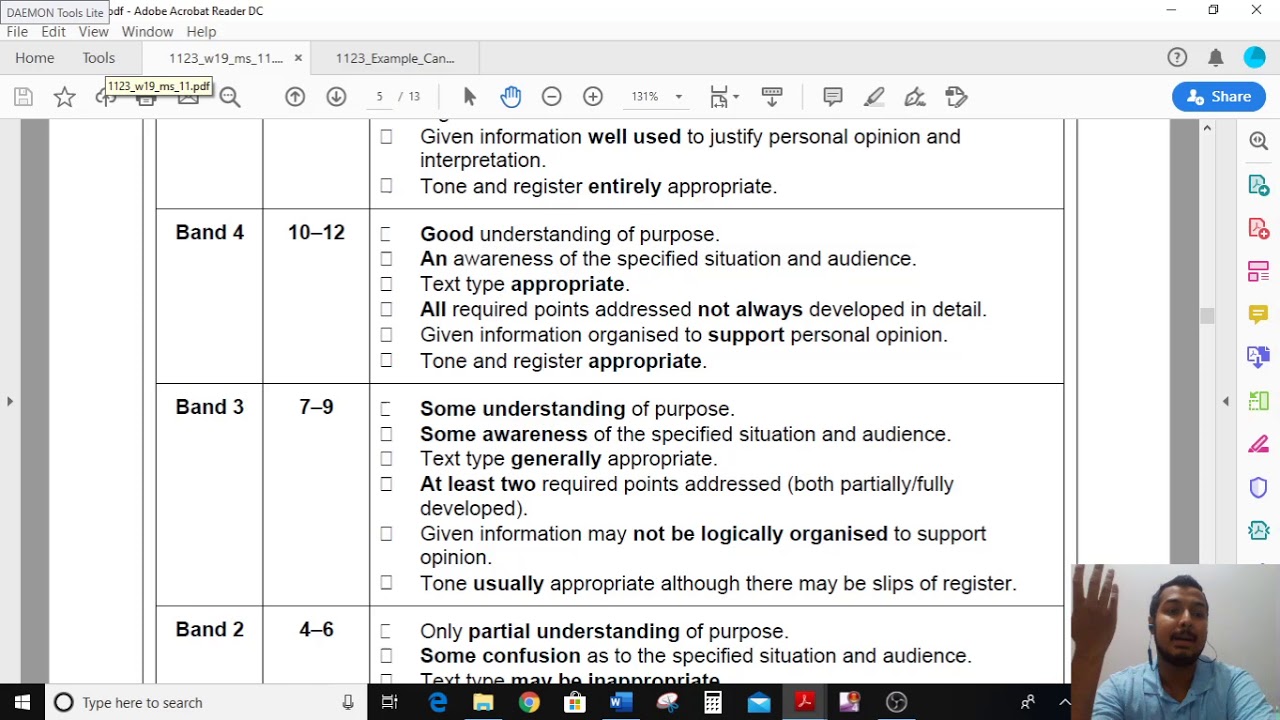
Task: Open OBS Studio from the taskbar
Action: tap(896, 702)
